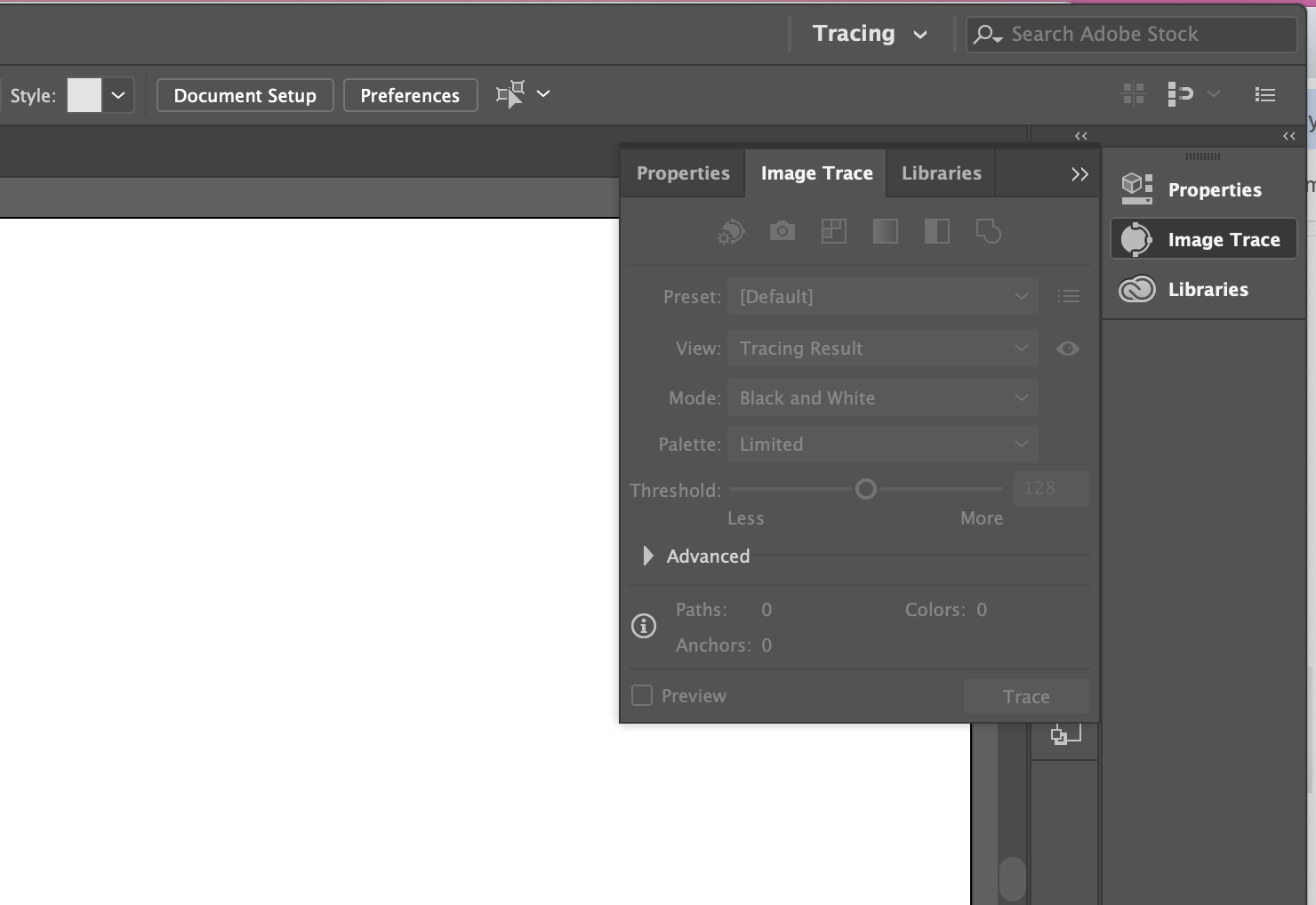Click the tracing info icon

coord(644,626)
